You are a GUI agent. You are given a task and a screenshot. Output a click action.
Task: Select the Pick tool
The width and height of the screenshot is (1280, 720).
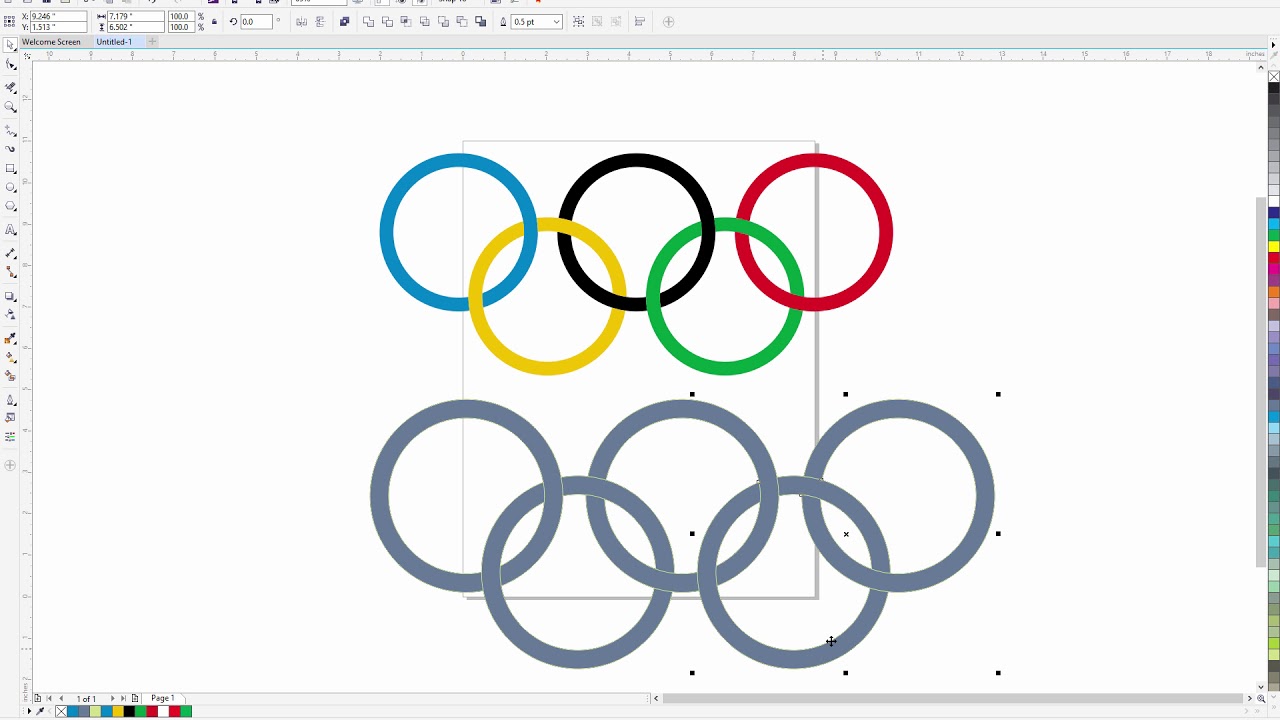(x=11, y=45)
